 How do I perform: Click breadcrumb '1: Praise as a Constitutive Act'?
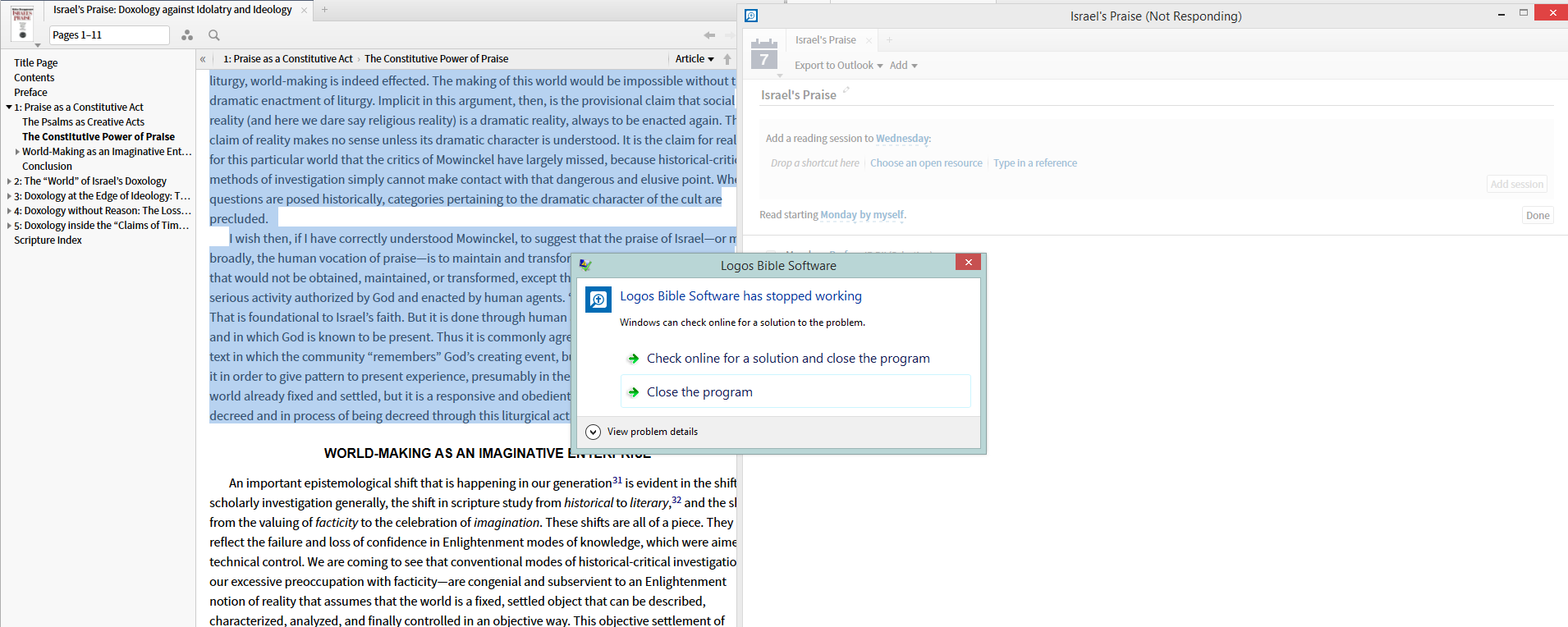pos(288,59)
